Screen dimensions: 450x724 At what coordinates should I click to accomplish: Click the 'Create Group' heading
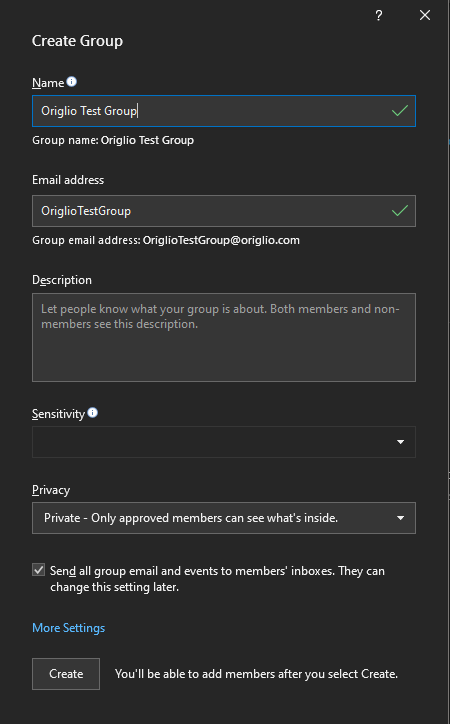tap(78, 41)
